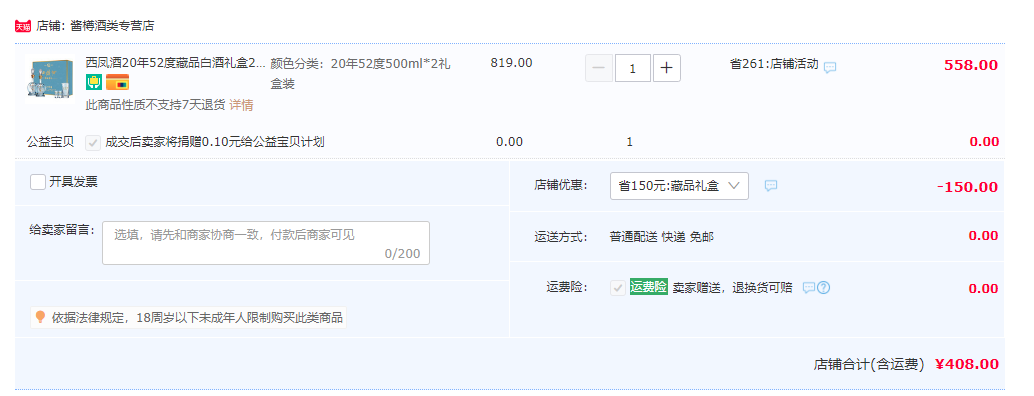This screenshot has width=1034, height=396.
Task: Click the quantity input field showing 1
Action: pyautogui.click(x=633, y=68)
